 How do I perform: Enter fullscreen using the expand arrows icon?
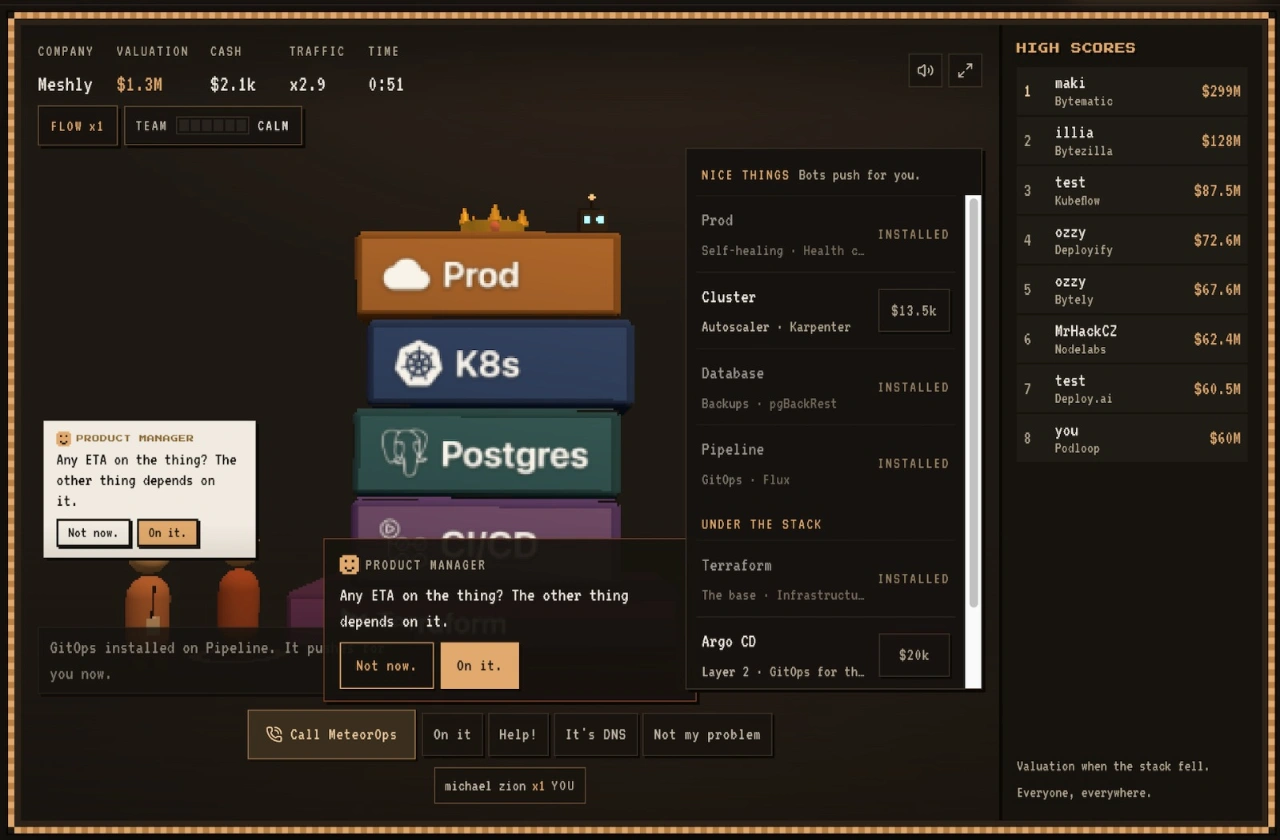[965, 70]
